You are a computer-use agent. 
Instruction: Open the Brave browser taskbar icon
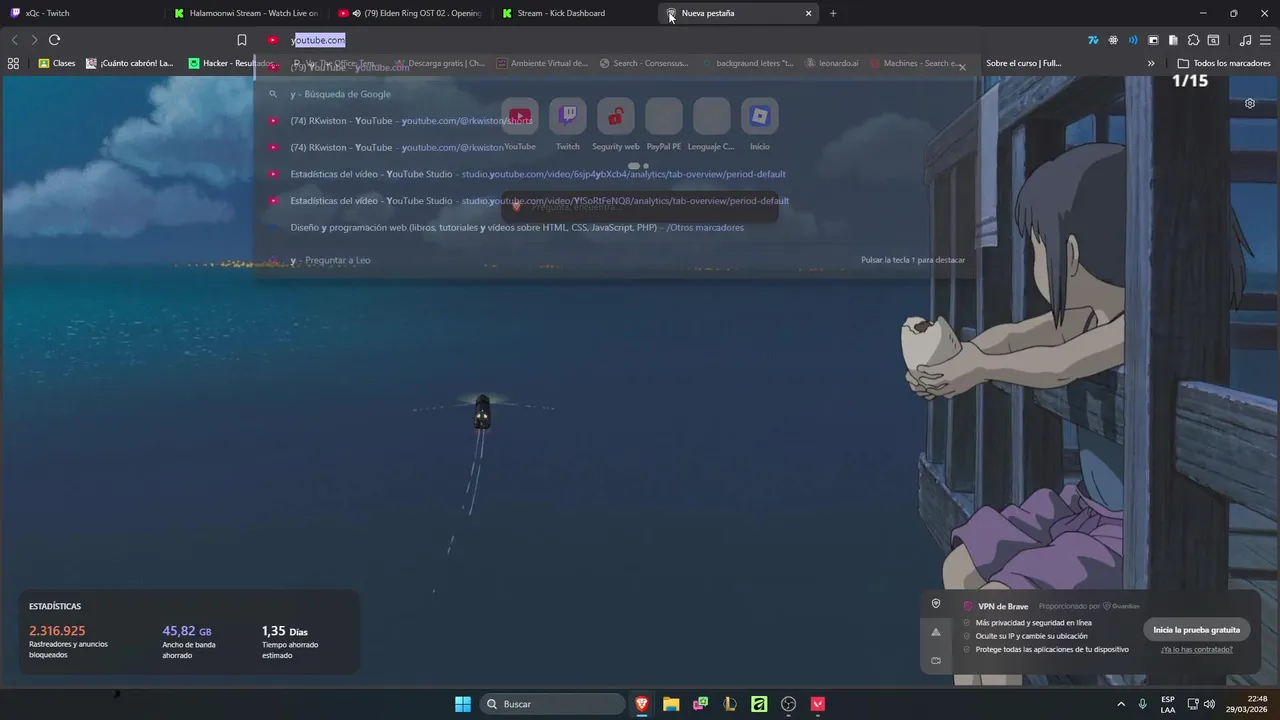(x=642, y=704)
